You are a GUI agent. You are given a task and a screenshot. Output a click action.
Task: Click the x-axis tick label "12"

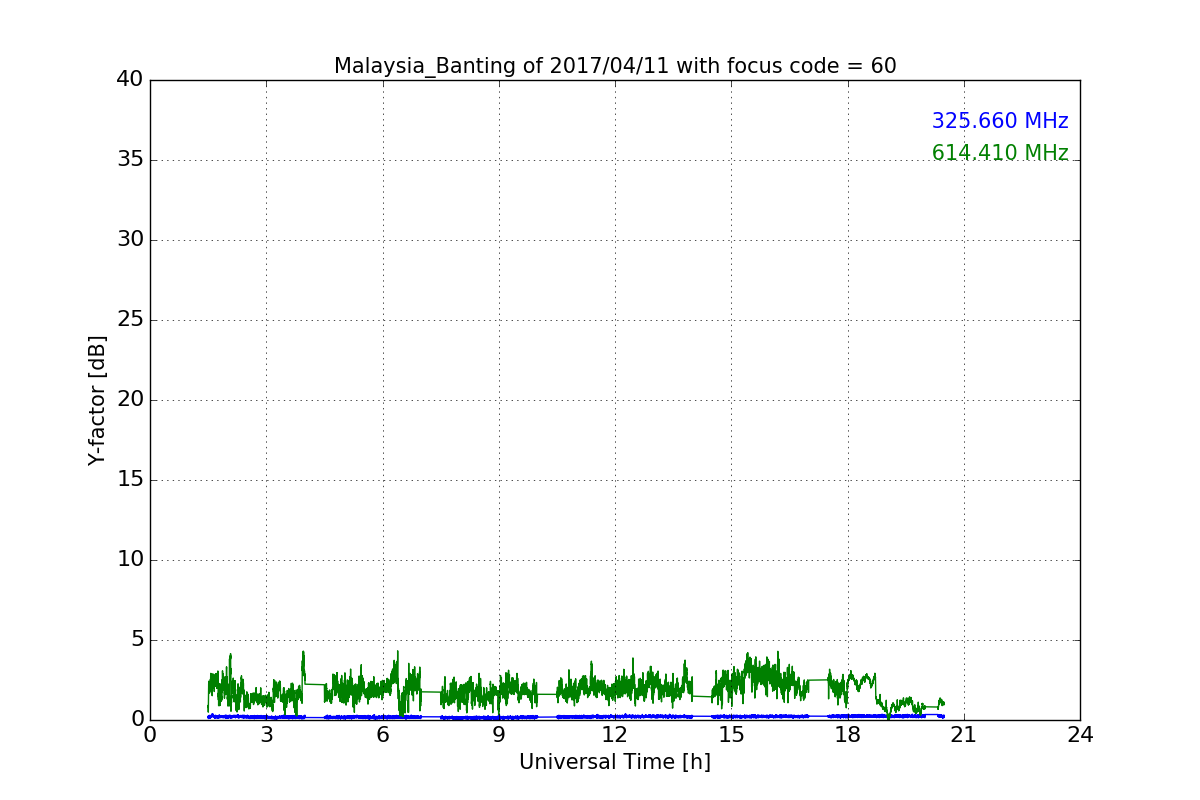(x=615, y=735)
